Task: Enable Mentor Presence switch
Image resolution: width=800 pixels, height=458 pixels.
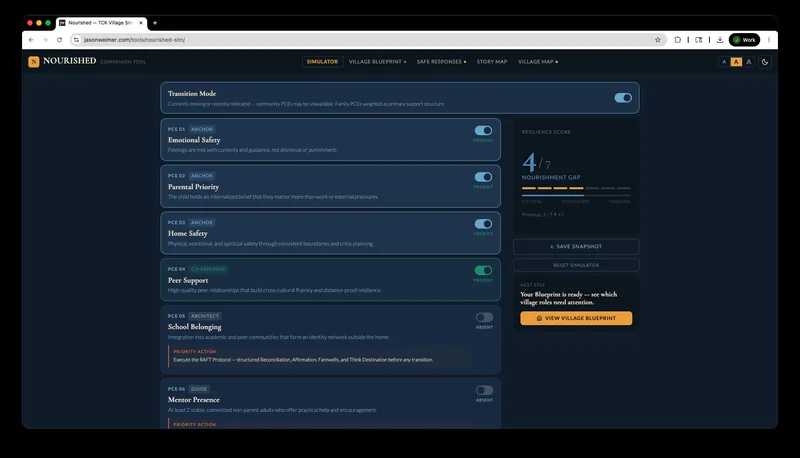Action: pos(484,390)
